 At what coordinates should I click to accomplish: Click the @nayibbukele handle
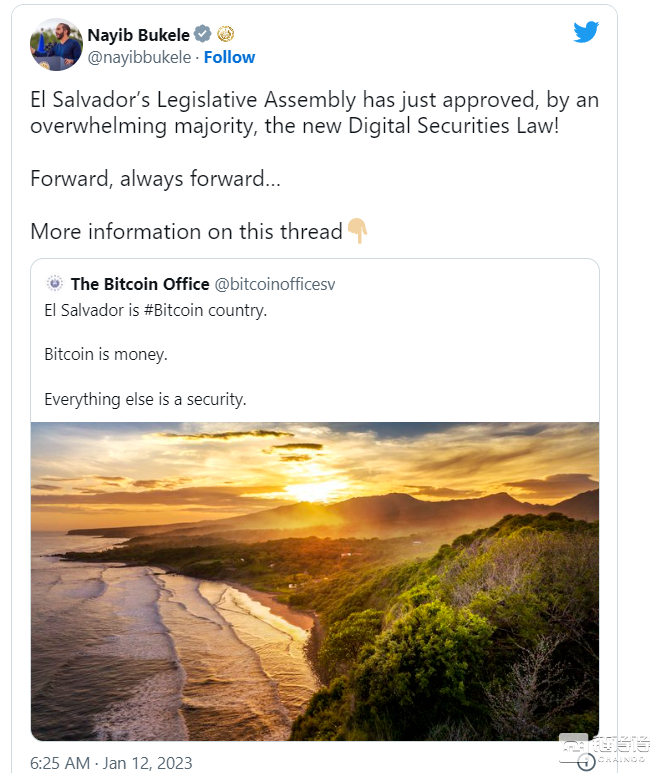(139, 57)
